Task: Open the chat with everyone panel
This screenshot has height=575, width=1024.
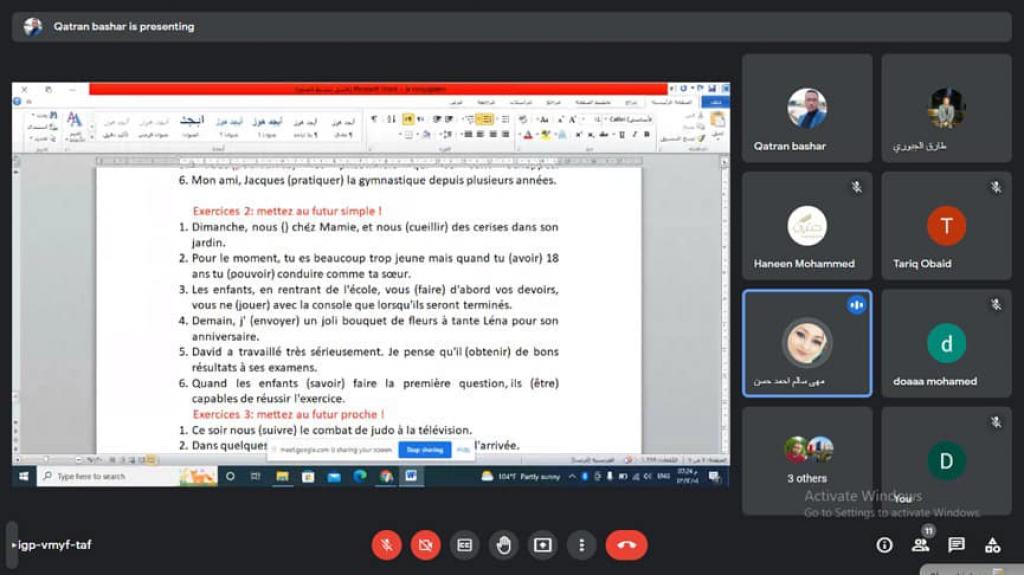Action: (x=956, y=545)
